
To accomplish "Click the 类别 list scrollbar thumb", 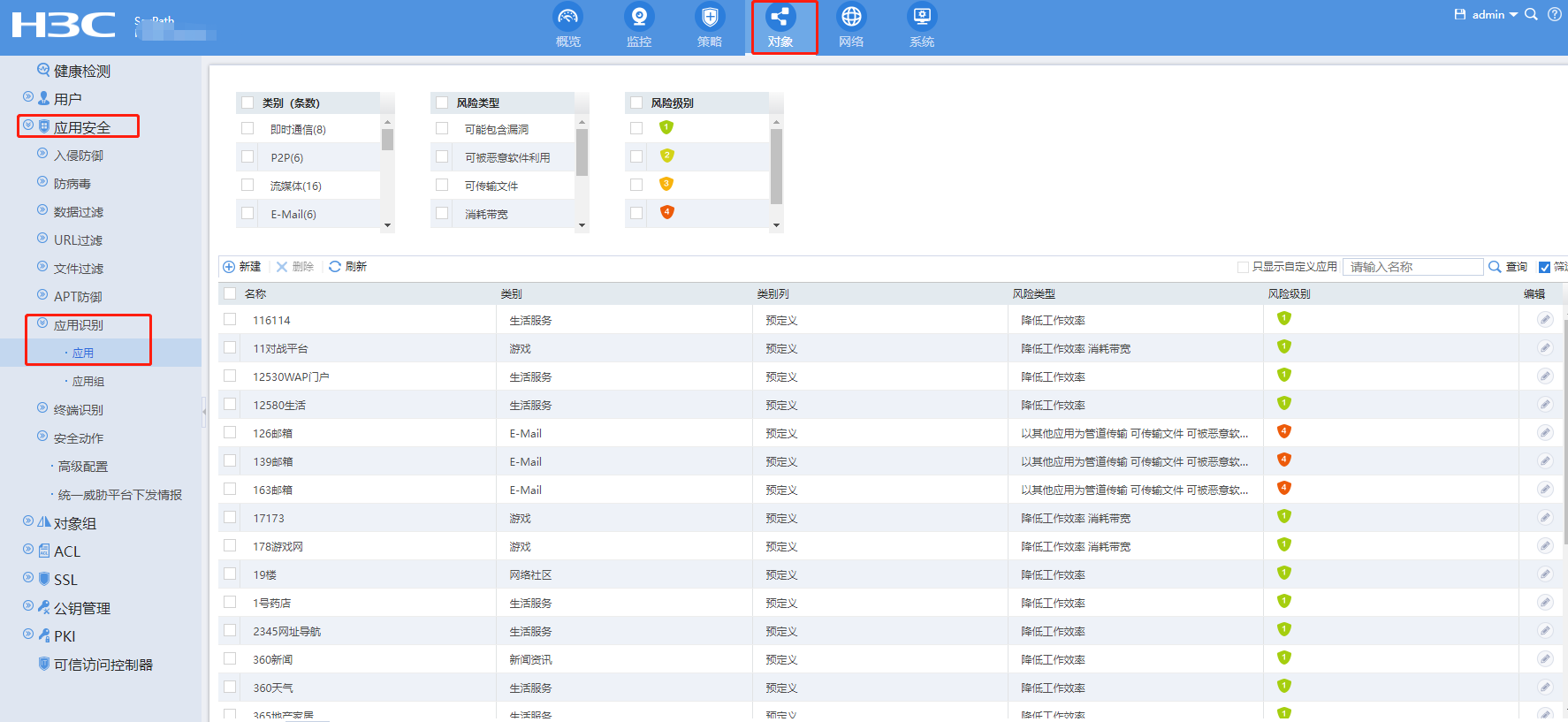I will (x=387, y=140).
